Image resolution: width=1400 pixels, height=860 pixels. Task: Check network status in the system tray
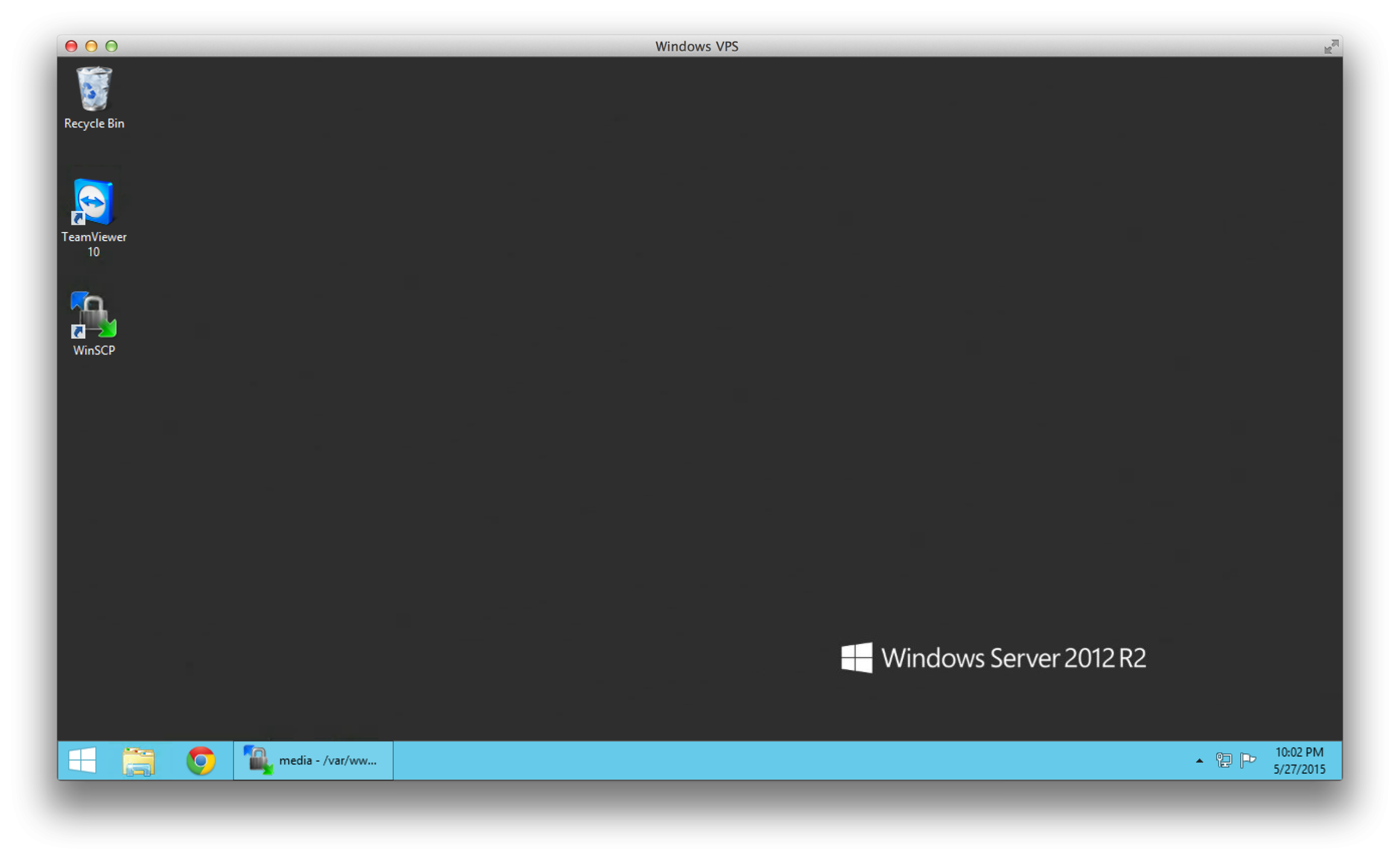[x=1223, y=760]
